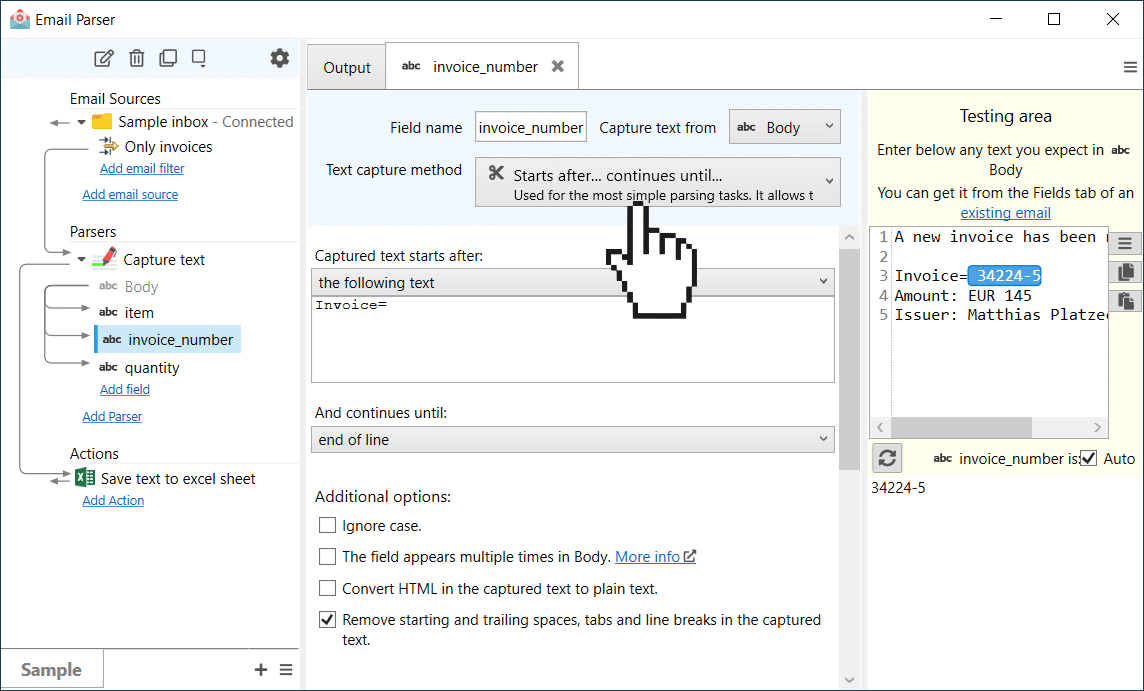Collapse the Sample inbox tree node

(82, 122)
